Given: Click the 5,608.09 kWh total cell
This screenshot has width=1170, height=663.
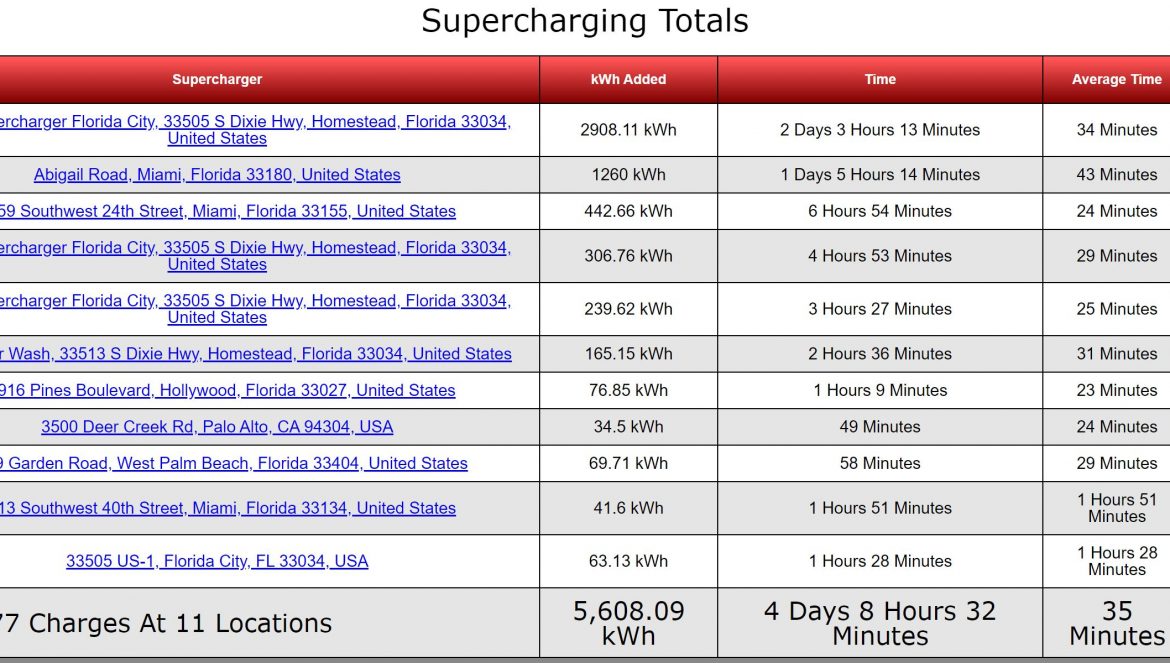Looking at the screenshot, I should [628, 623].
